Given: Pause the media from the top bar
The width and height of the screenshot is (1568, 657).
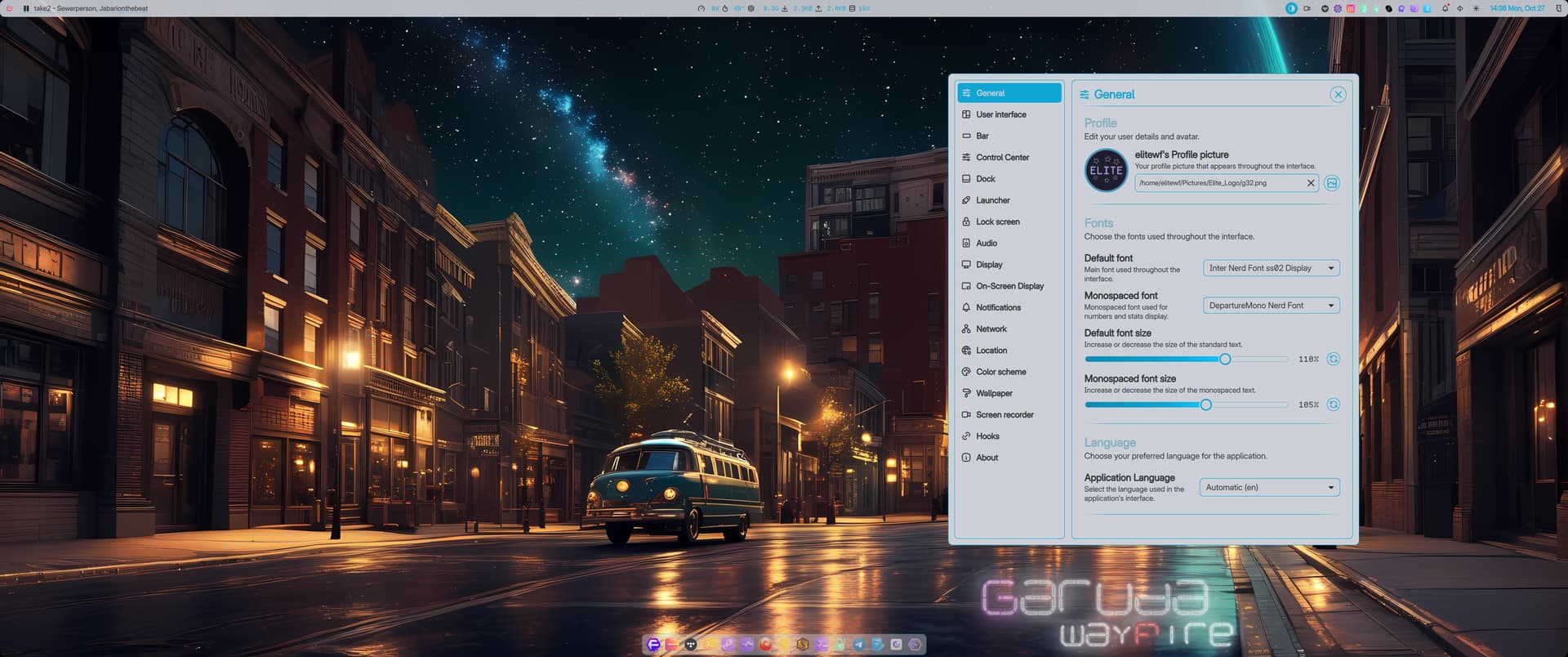Looking at the screenshot, I should pyautogui.click(x=26, y=8).
